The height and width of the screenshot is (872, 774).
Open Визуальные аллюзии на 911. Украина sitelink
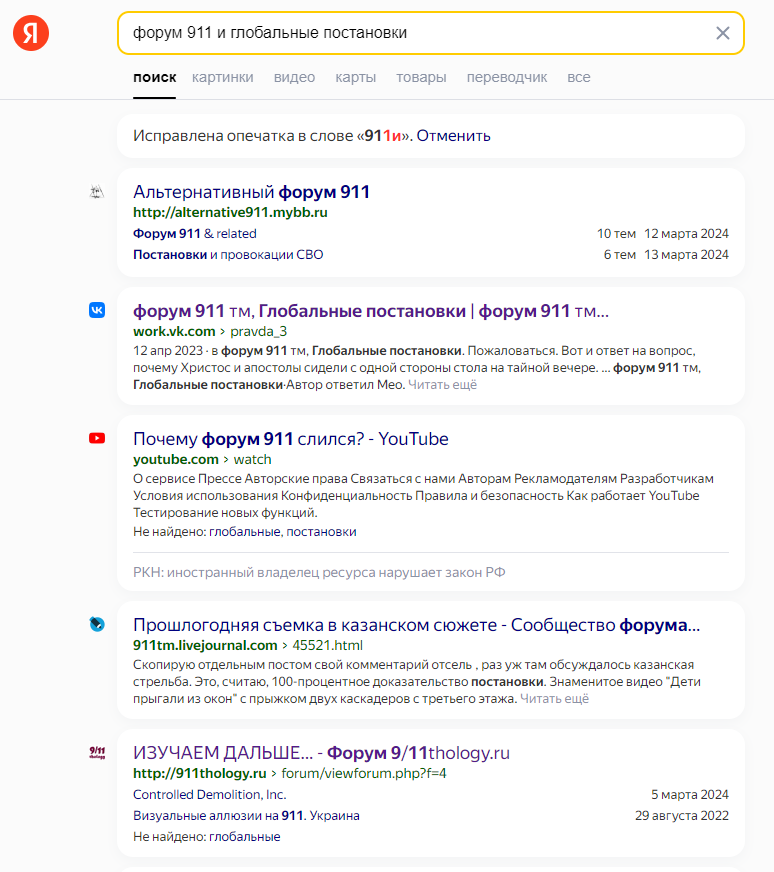click(246, 816)
